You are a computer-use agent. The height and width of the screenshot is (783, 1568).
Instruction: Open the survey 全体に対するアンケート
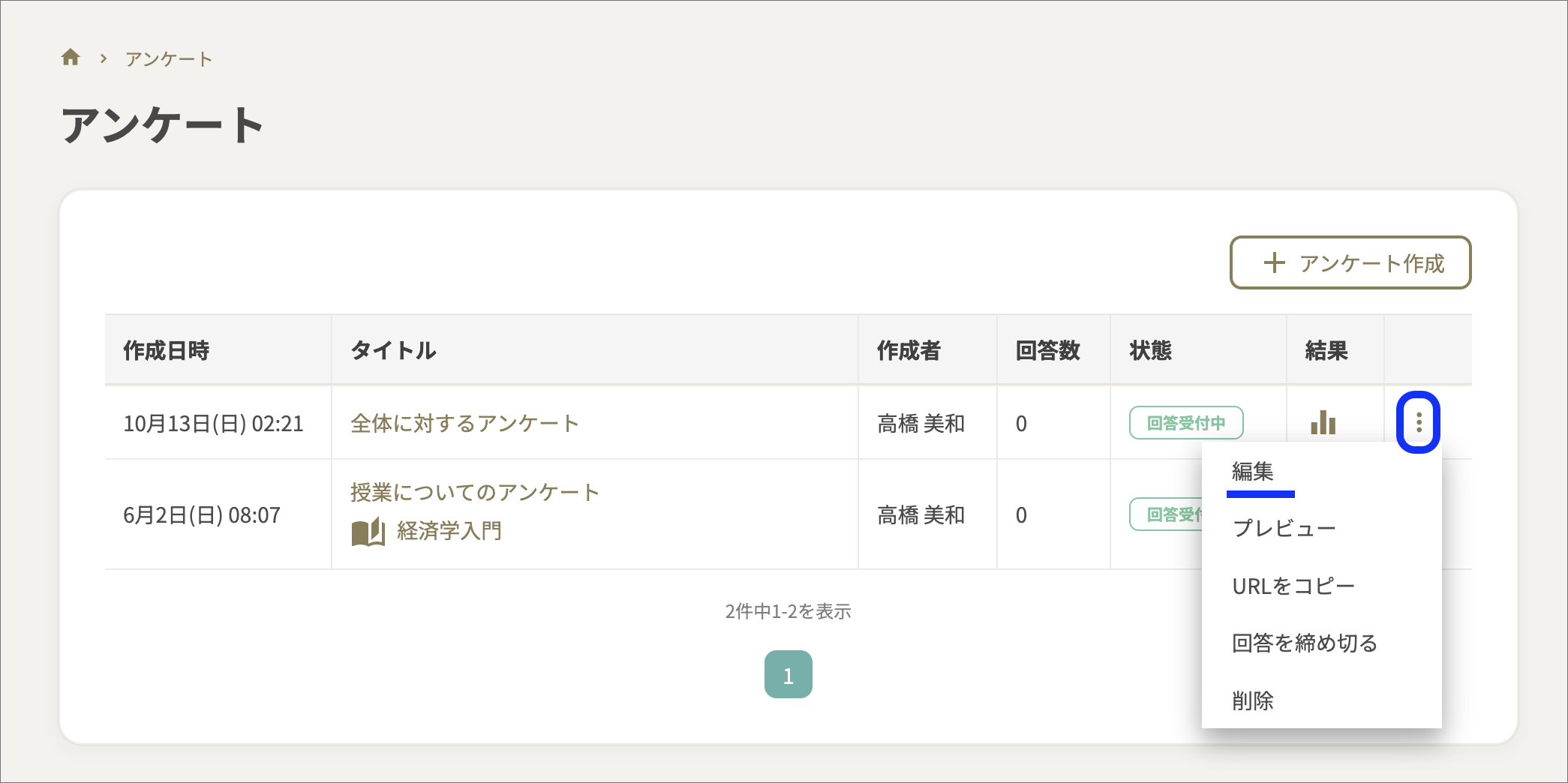coord(464,423)
